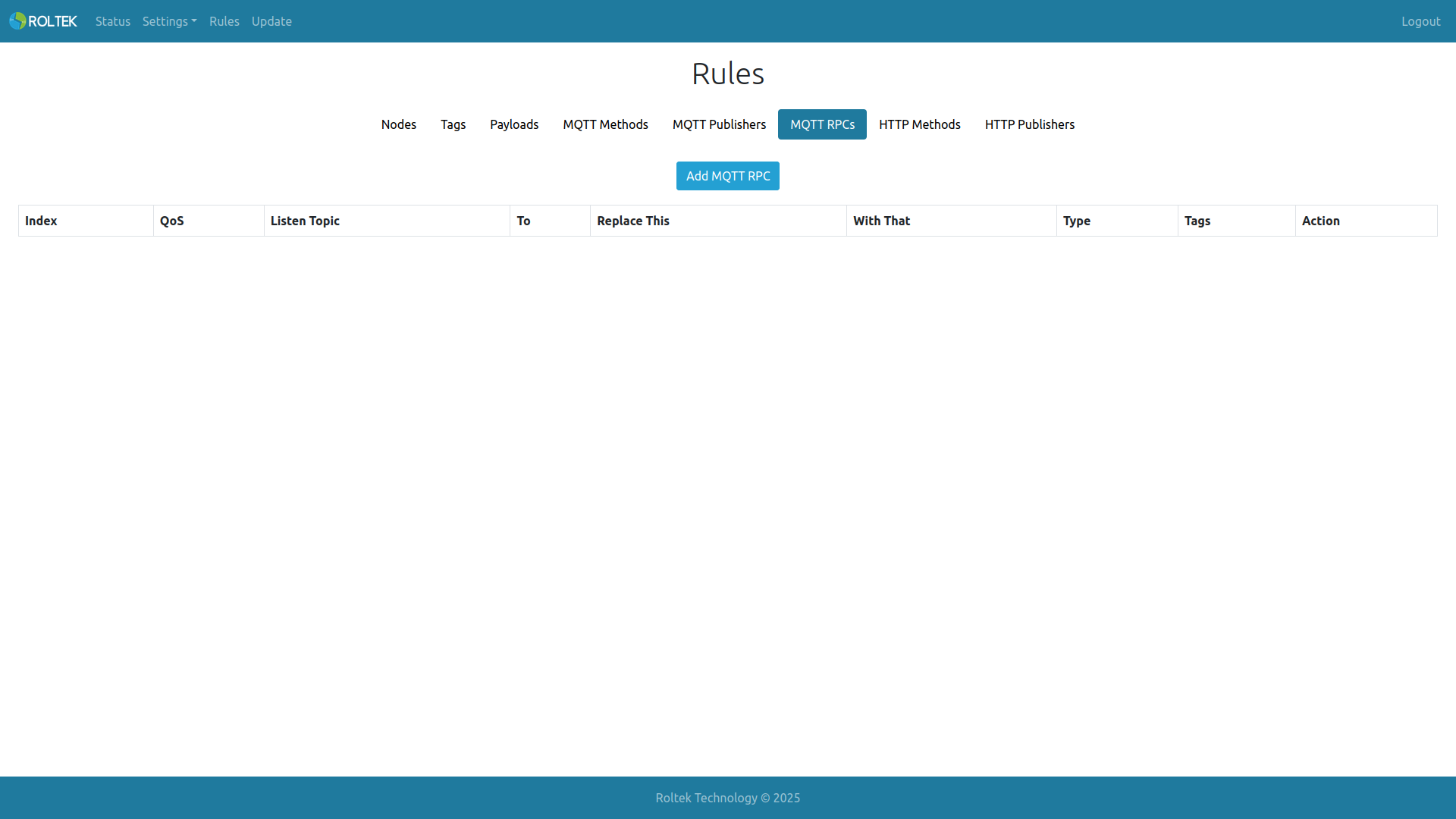Open the Payloads tab

pyautogui.click(x=514, y=124)
